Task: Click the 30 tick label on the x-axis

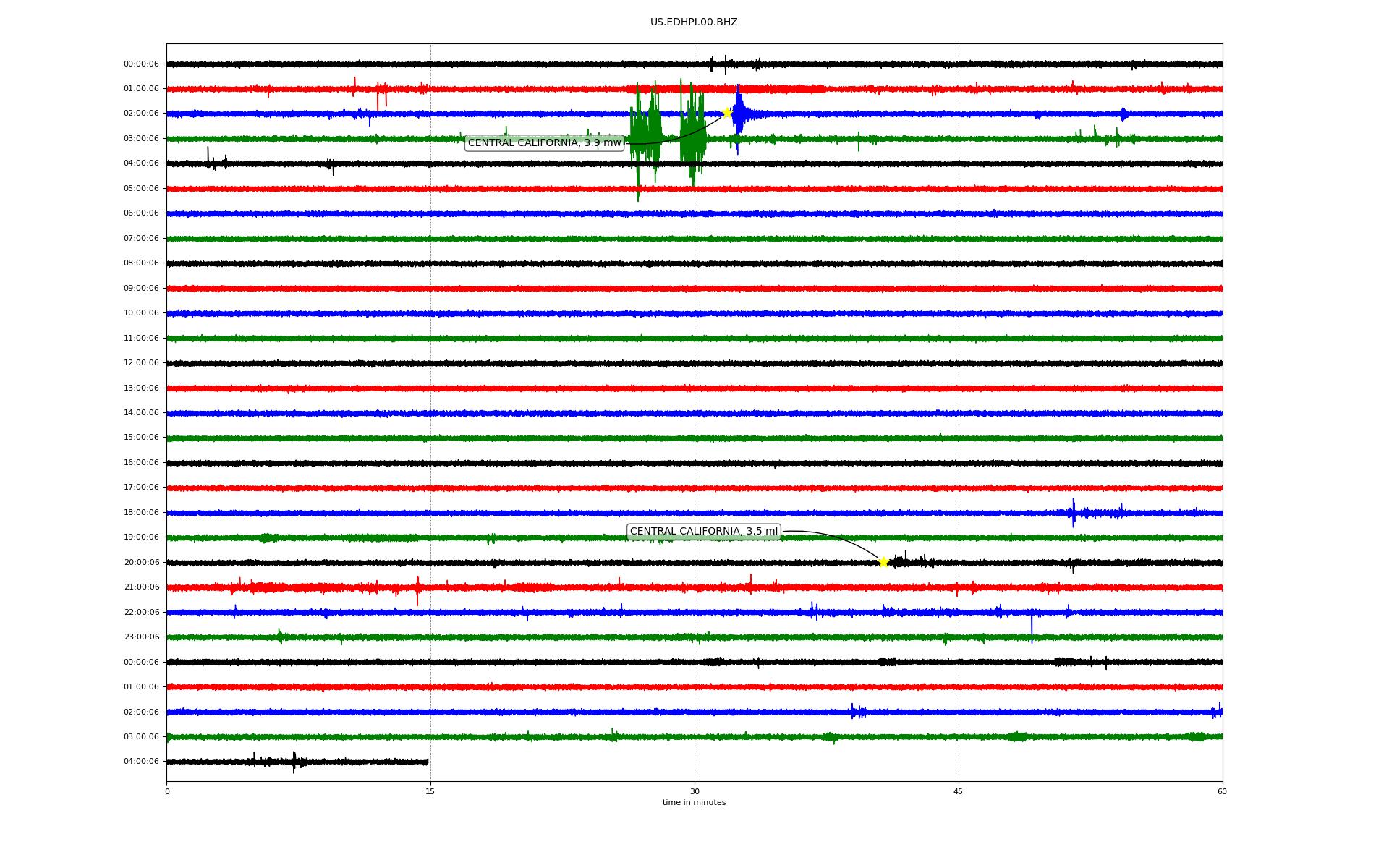Action: click(x=694, y=791)
